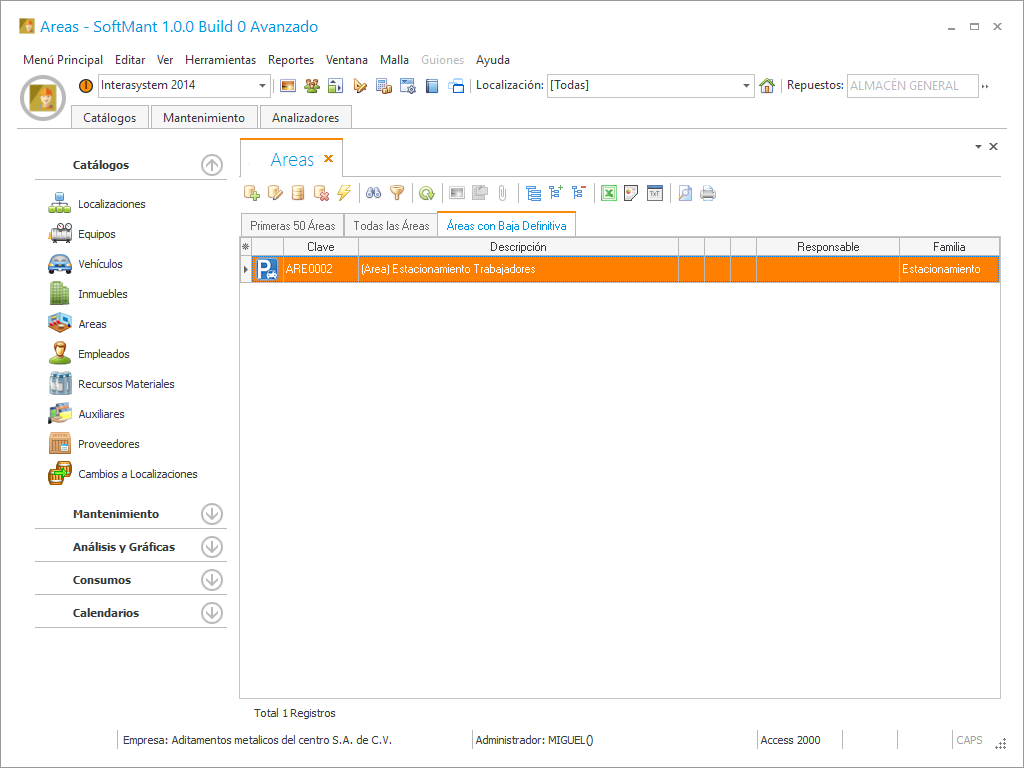Open the funnel filter tool

tap(397, 193)
